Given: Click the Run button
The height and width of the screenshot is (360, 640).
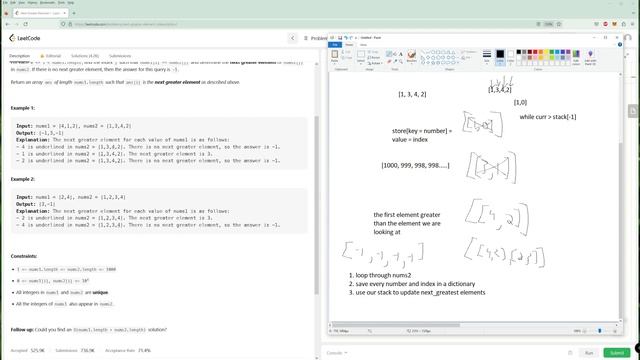Looking at the screenshot, I should pos(589,353).
